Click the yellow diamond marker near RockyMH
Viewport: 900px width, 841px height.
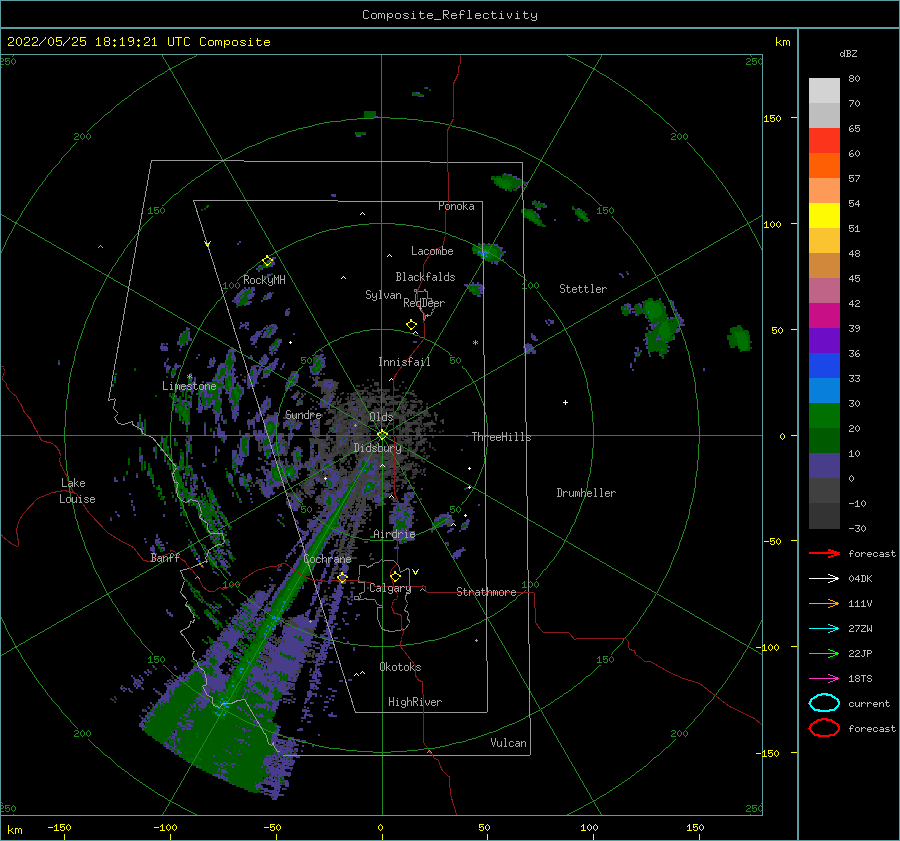[267, 261]
